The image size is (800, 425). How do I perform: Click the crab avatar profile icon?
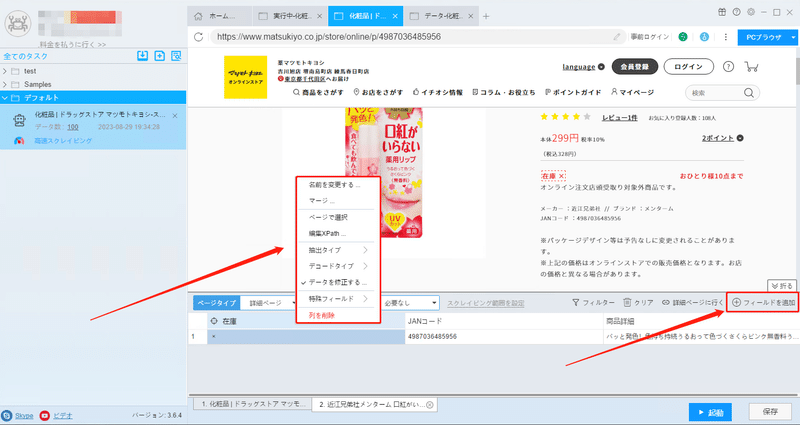(18, 23)
